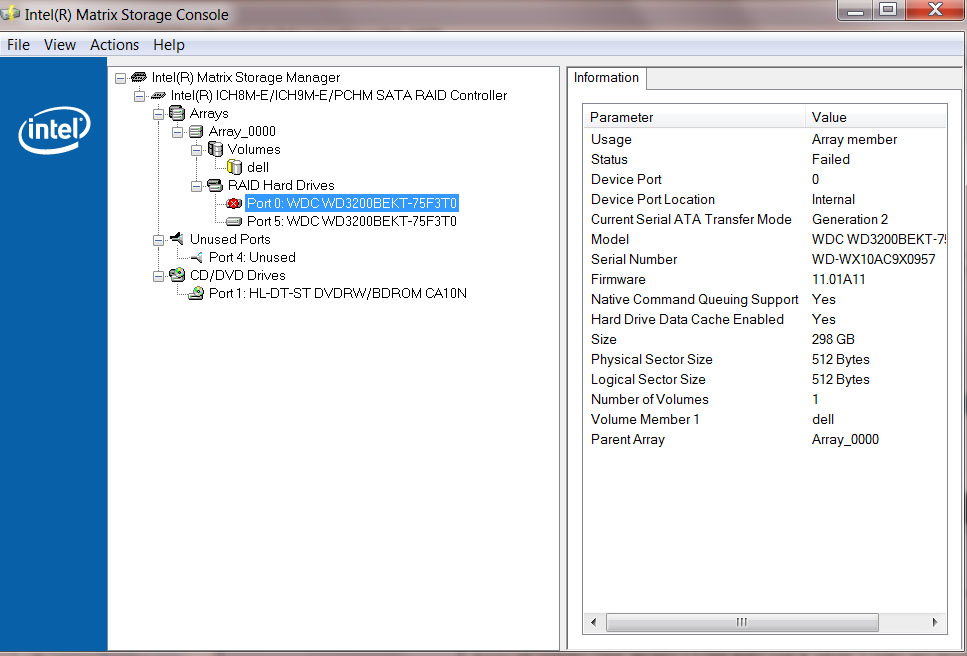Click the dell volume cylinder icon
The height and width of the screenshot is (656, 967).
tap(234, 166)
